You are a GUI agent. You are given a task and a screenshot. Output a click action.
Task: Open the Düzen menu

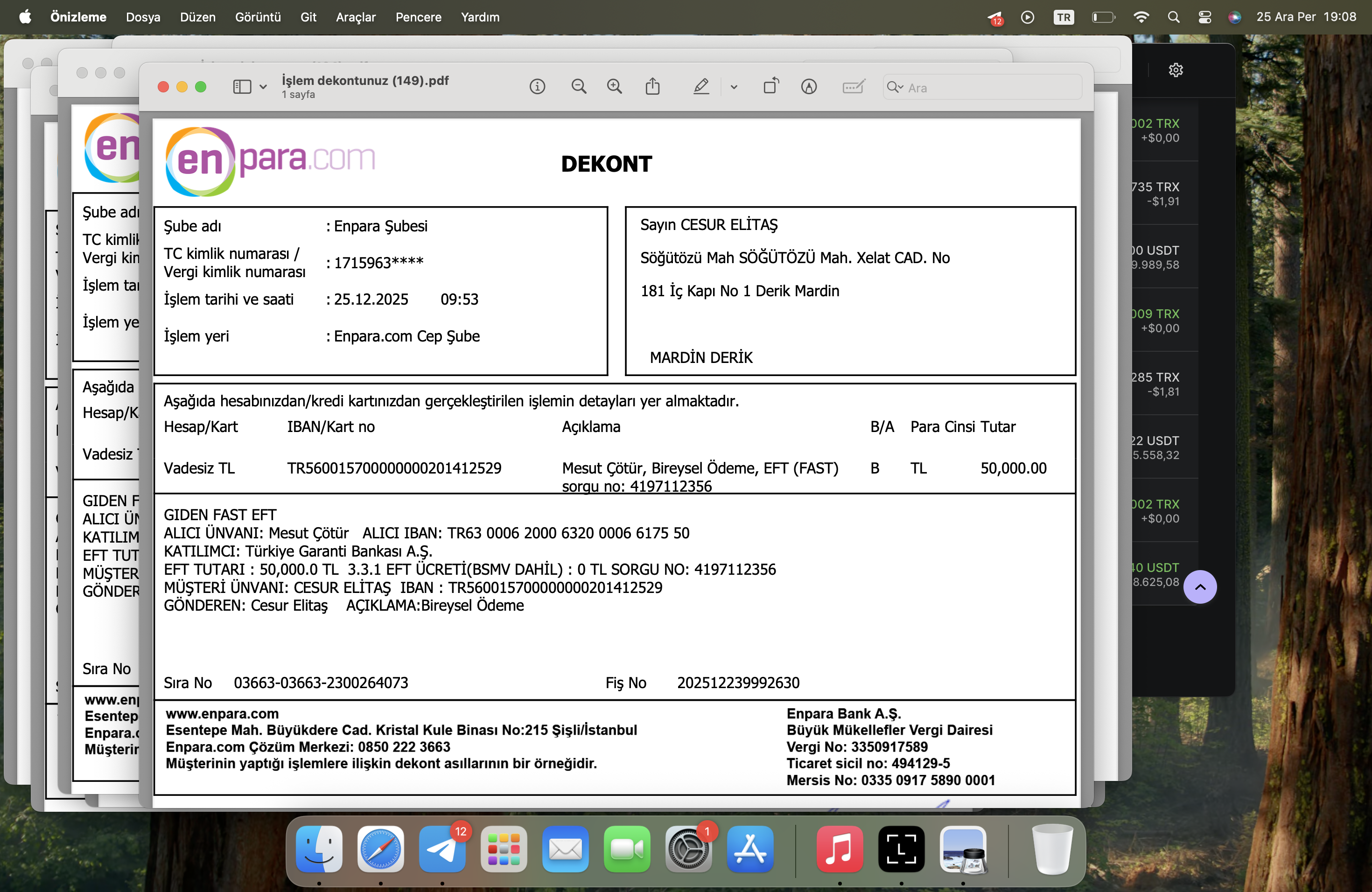pos(198,17)
